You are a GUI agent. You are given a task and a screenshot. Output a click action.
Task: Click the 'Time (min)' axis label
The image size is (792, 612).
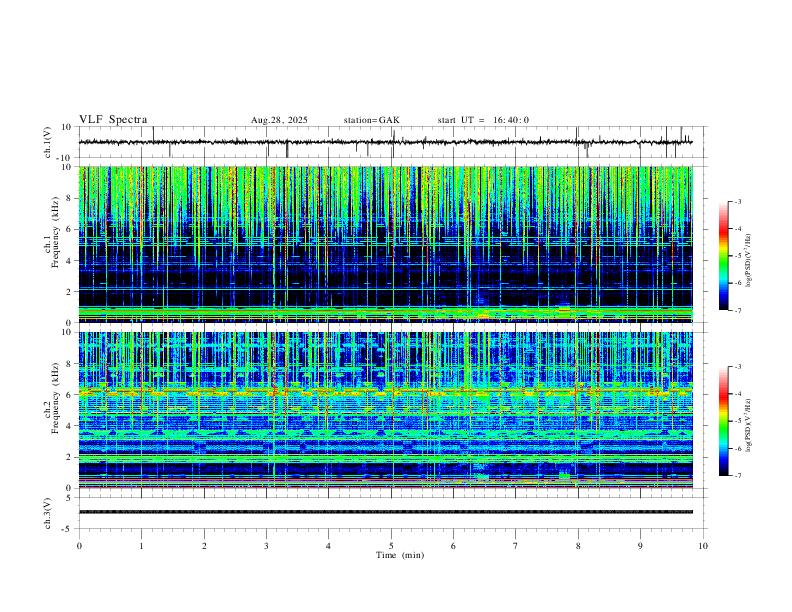[x=400, y=555]
